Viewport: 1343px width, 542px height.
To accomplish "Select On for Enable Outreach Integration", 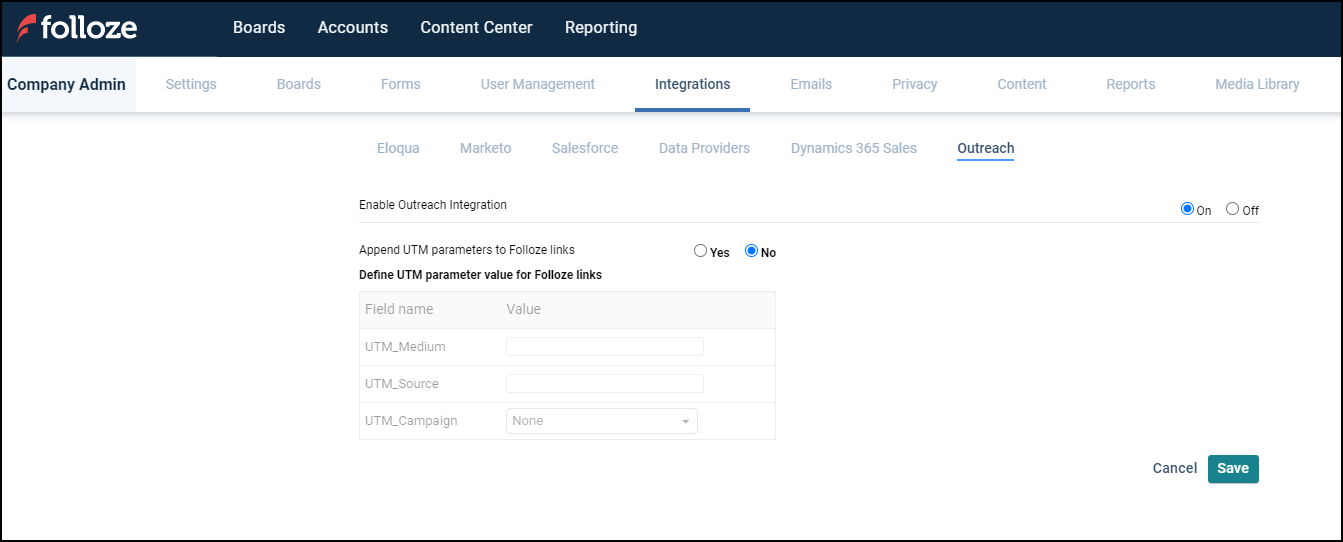I will (1187, 209).
